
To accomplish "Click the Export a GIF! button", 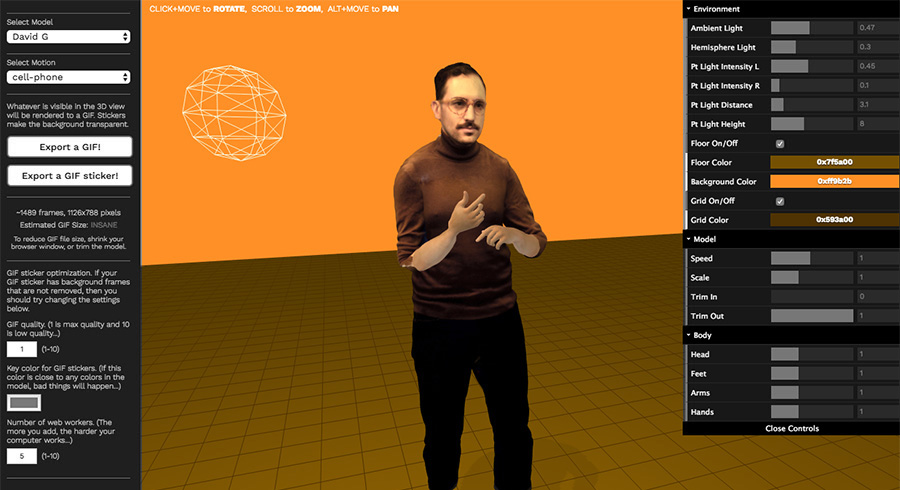I will click(x=69, y=147).
